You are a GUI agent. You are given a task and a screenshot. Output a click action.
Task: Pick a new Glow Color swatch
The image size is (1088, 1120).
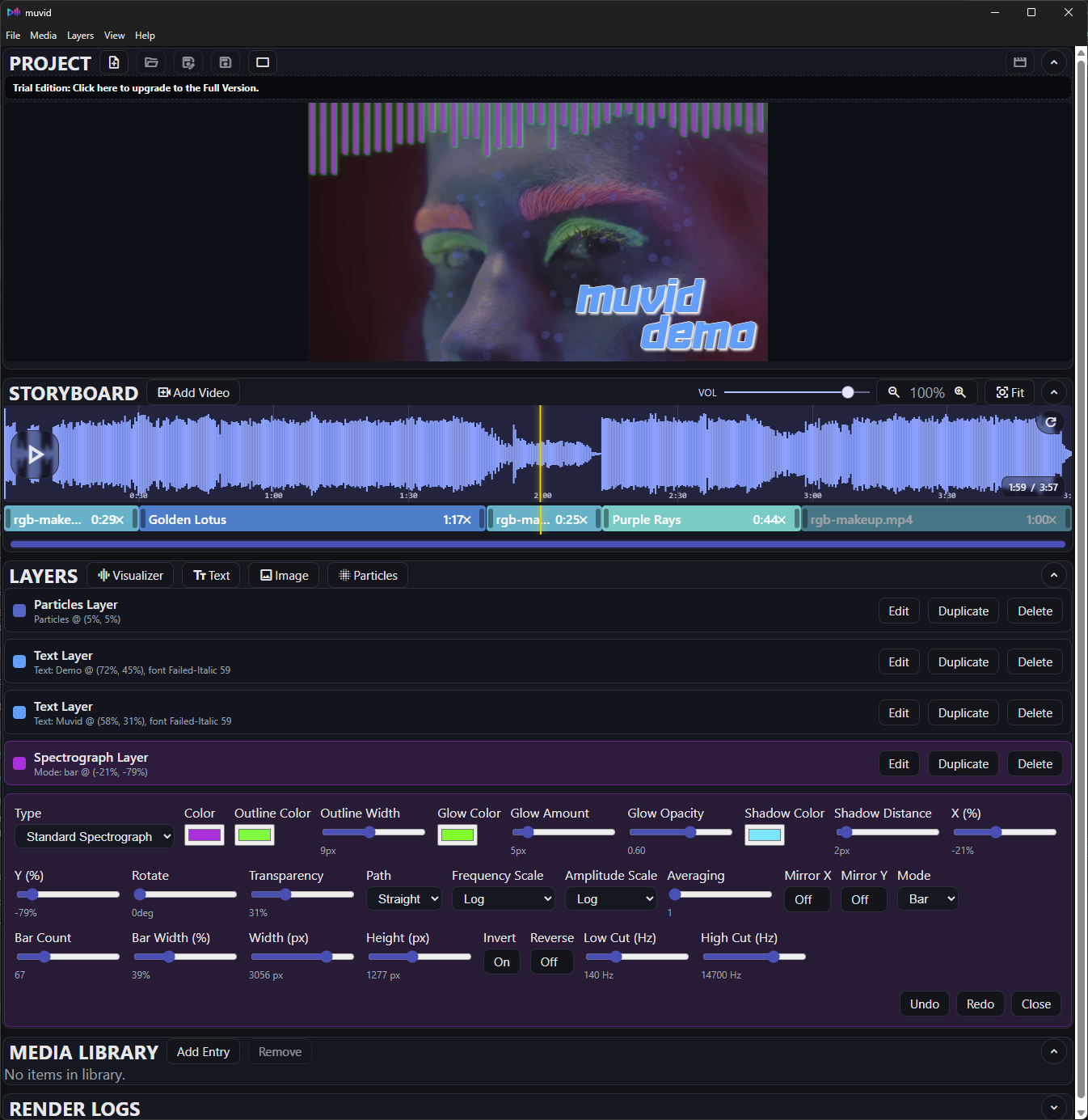[457, 834]
